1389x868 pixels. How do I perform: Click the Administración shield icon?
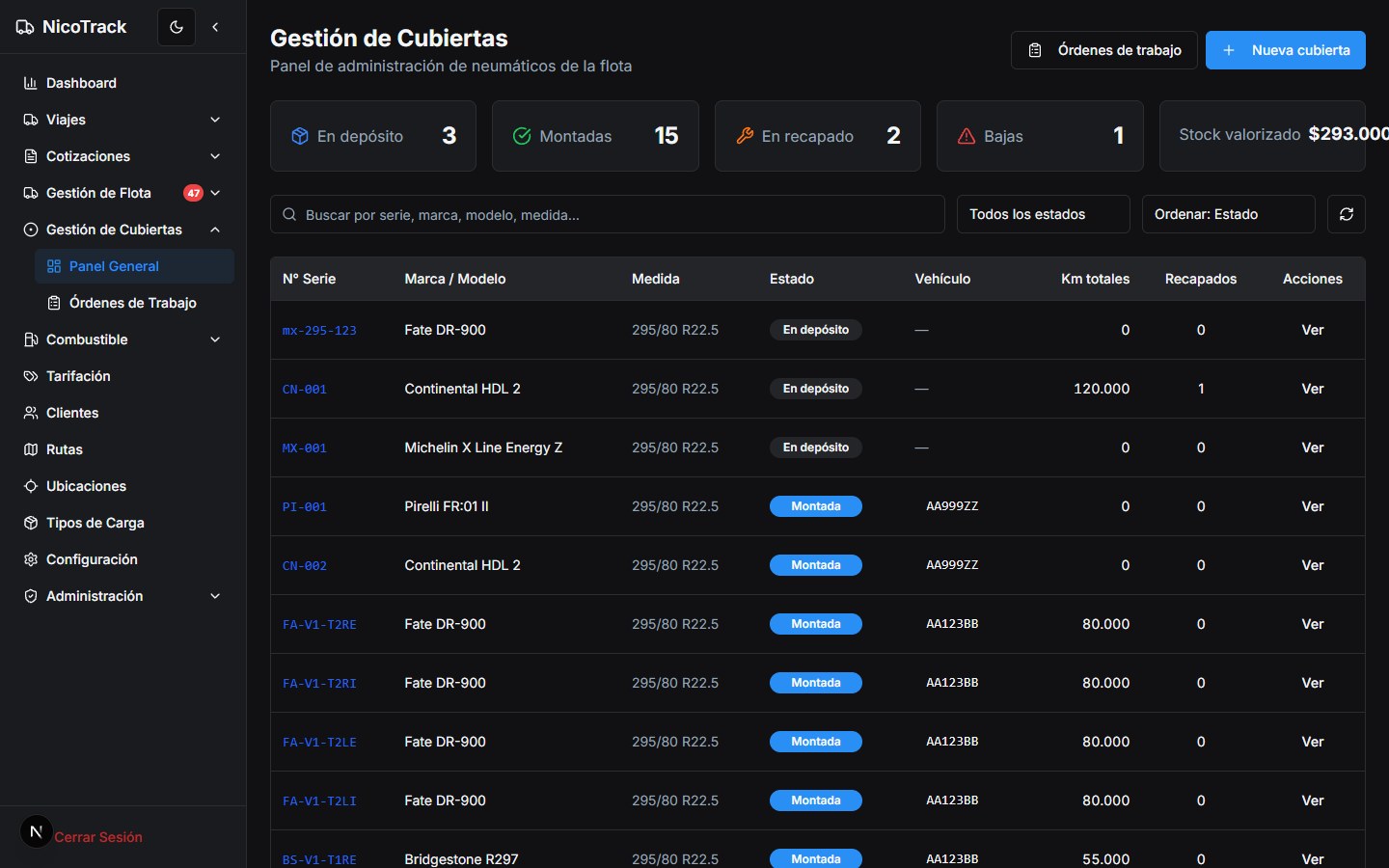(x=31, y=596)
